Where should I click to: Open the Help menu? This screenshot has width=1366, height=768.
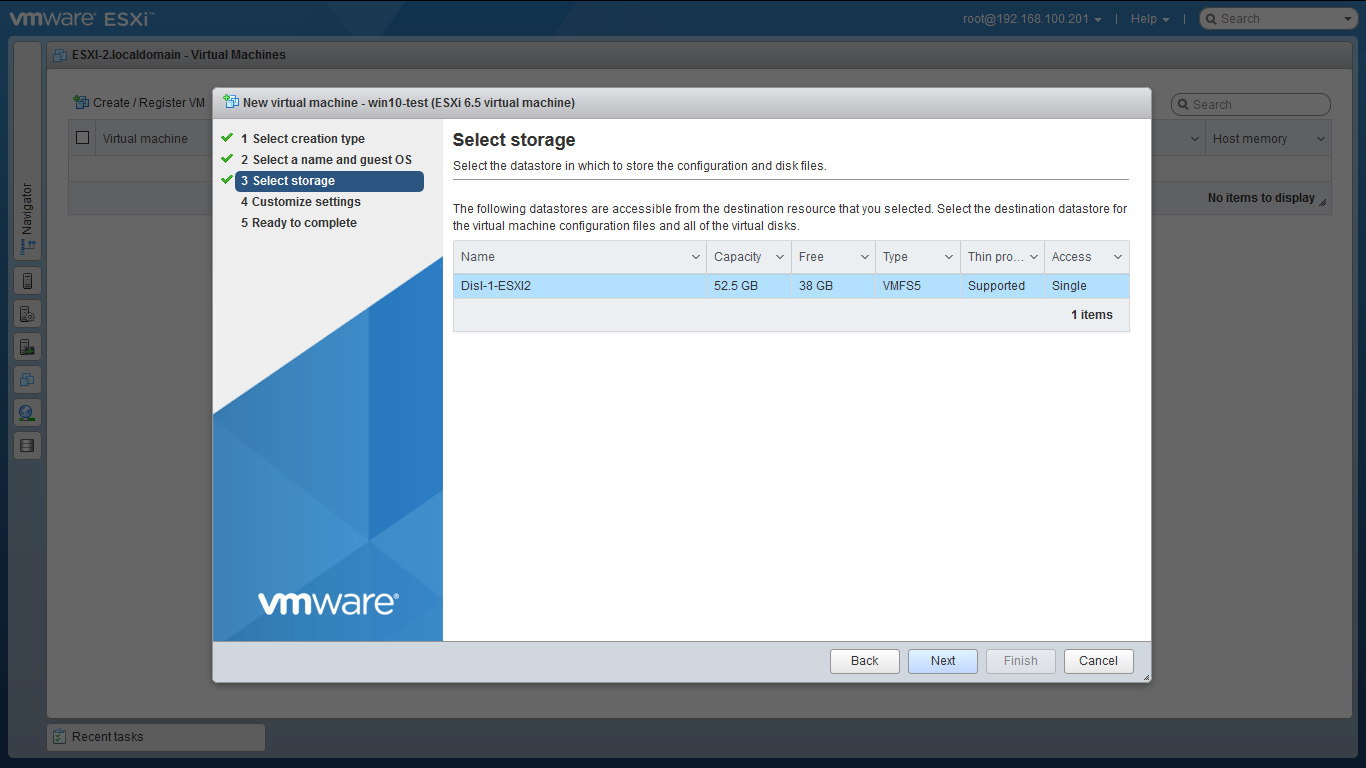[x=1149, y=19]
